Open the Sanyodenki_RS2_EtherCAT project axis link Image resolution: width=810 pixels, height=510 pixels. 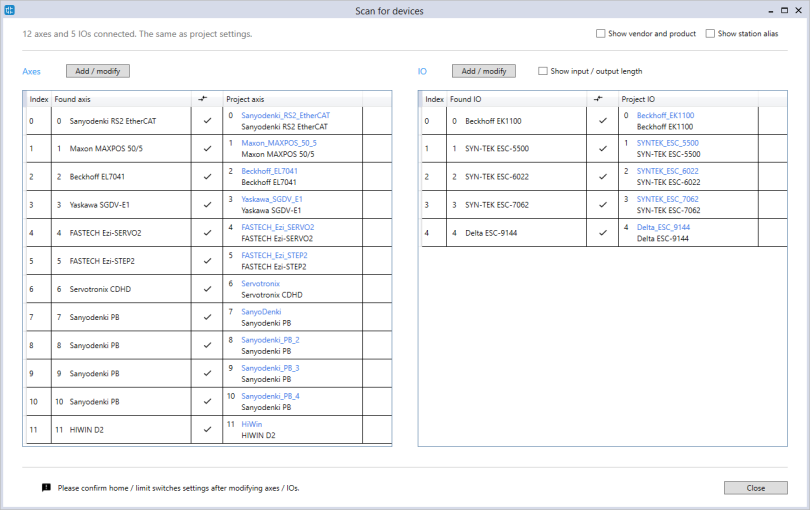coord(285,116)
